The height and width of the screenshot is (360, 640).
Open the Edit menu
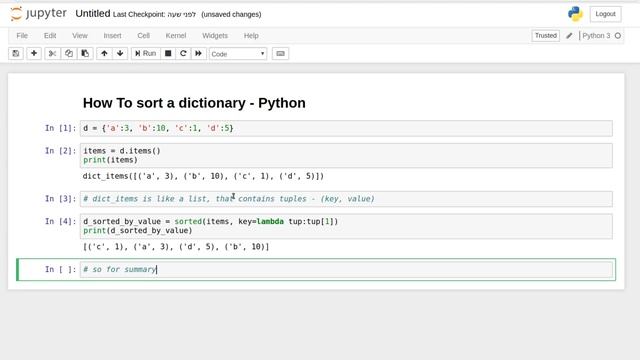pos(50,36)
